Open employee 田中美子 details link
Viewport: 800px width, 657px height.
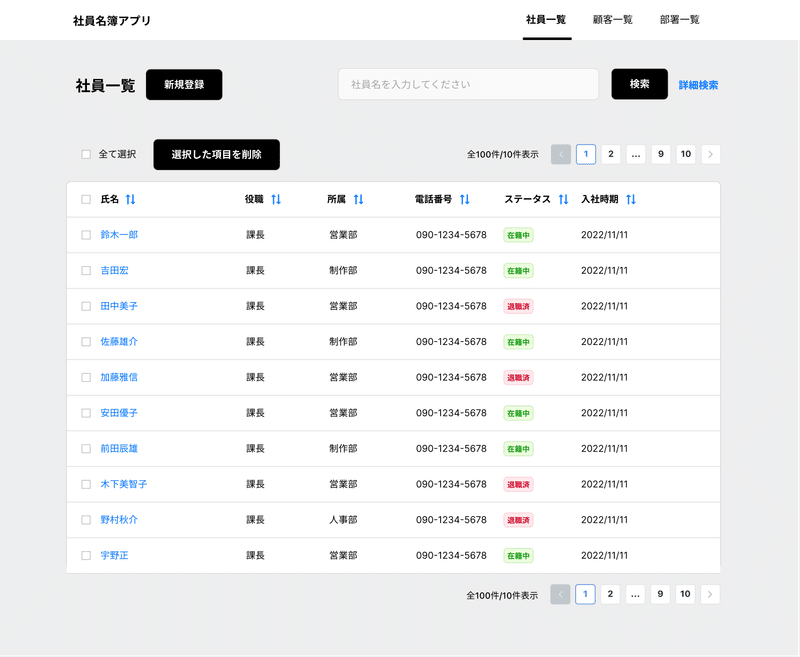119,307
